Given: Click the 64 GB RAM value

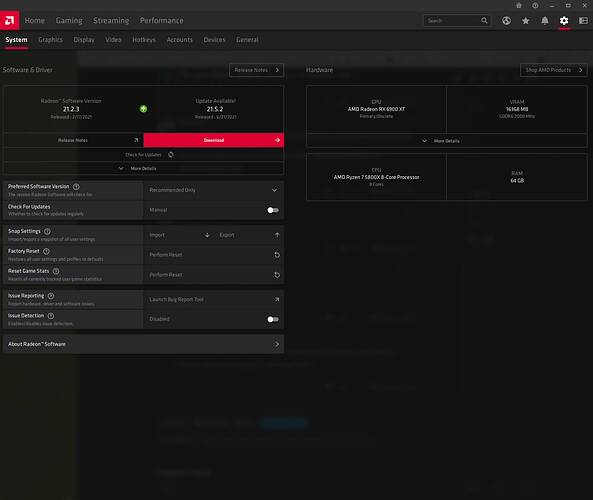Looking at the screenshot, I should 517,181.
